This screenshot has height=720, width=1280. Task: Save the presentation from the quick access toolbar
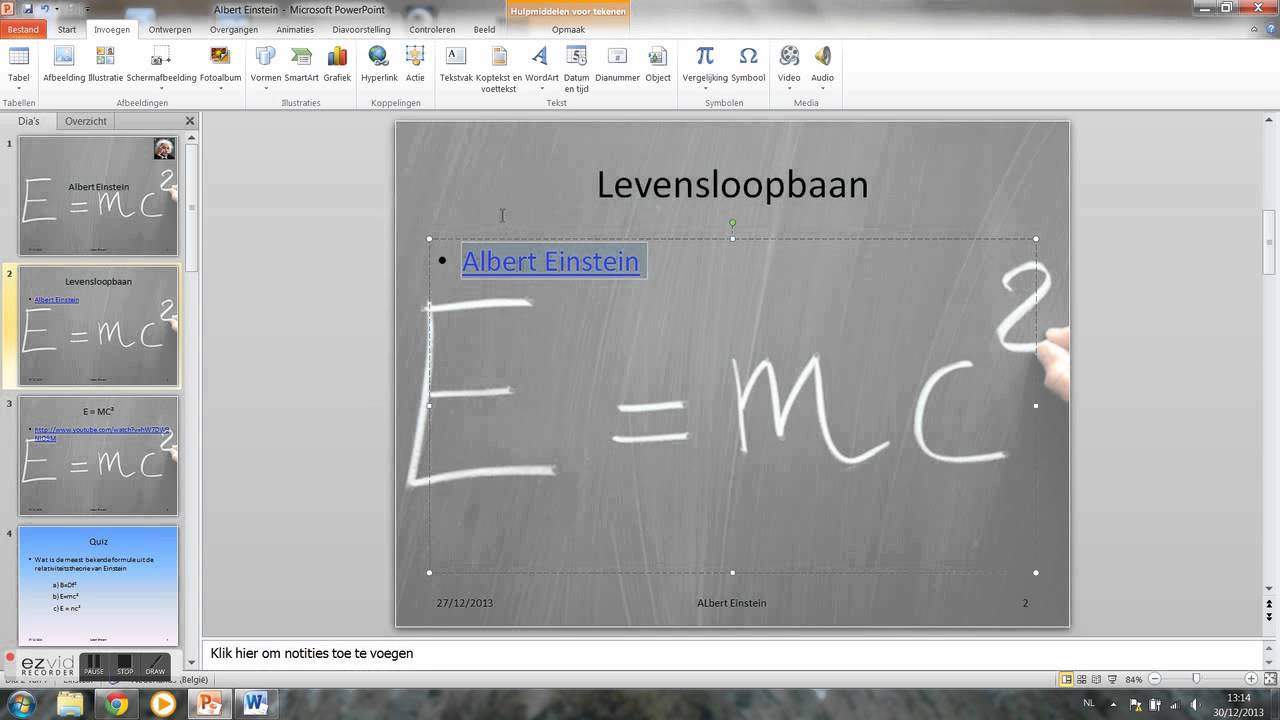pos(27,9)
